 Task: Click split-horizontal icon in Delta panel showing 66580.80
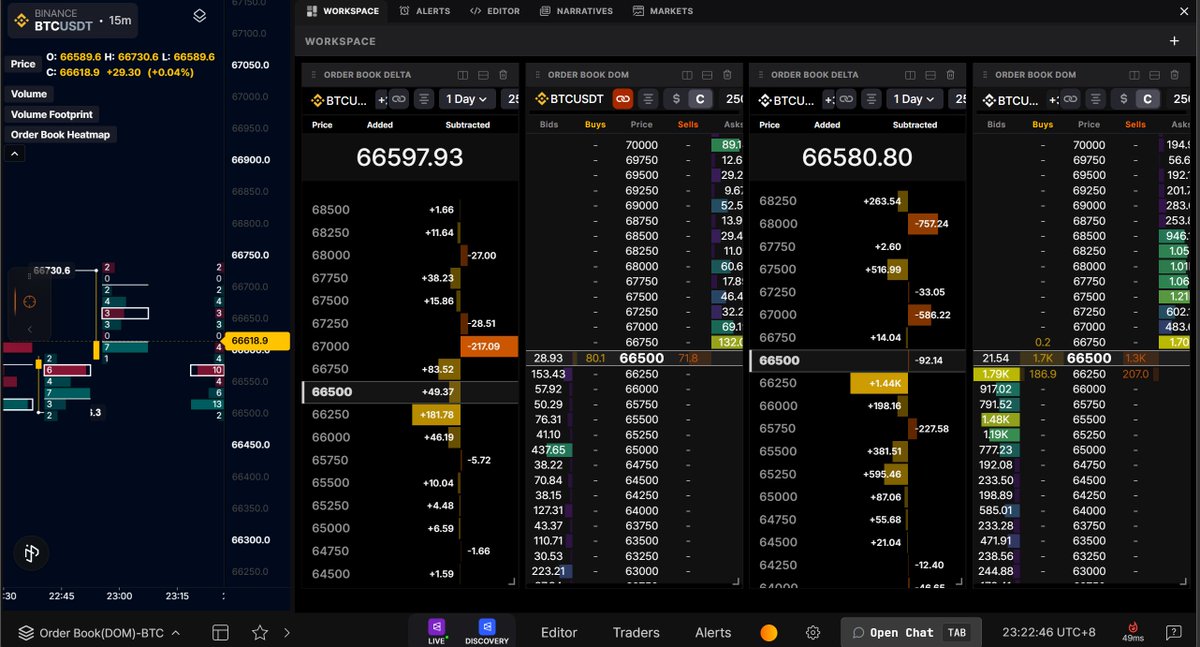pyautogui.click(x=931, y=75)
